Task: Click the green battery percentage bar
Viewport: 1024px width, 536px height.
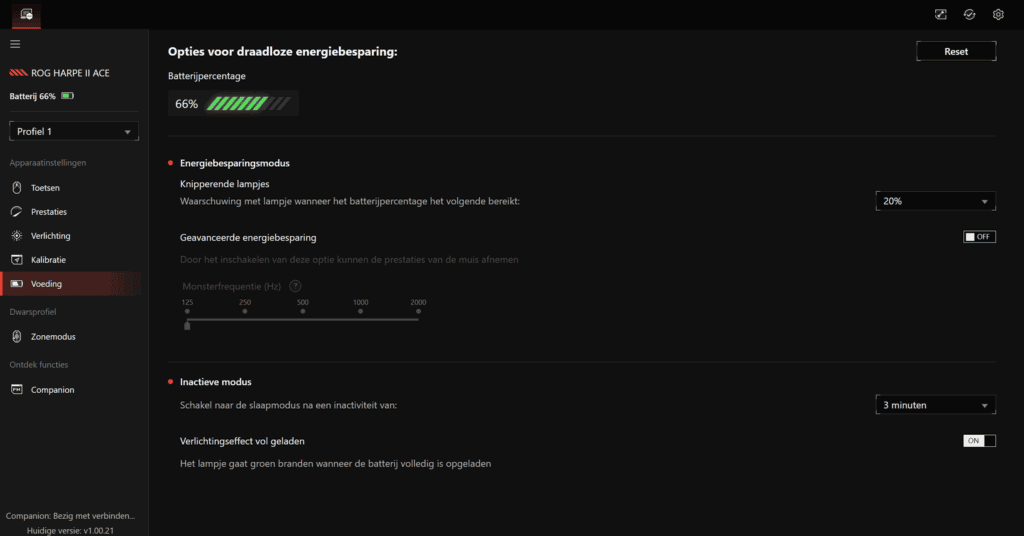Action: (248, 103)
